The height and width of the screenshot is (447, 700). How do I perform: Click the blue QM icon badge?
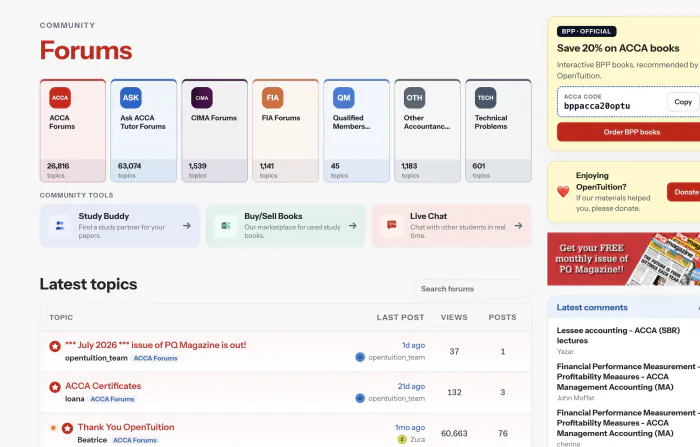click(x=344, y=98)
